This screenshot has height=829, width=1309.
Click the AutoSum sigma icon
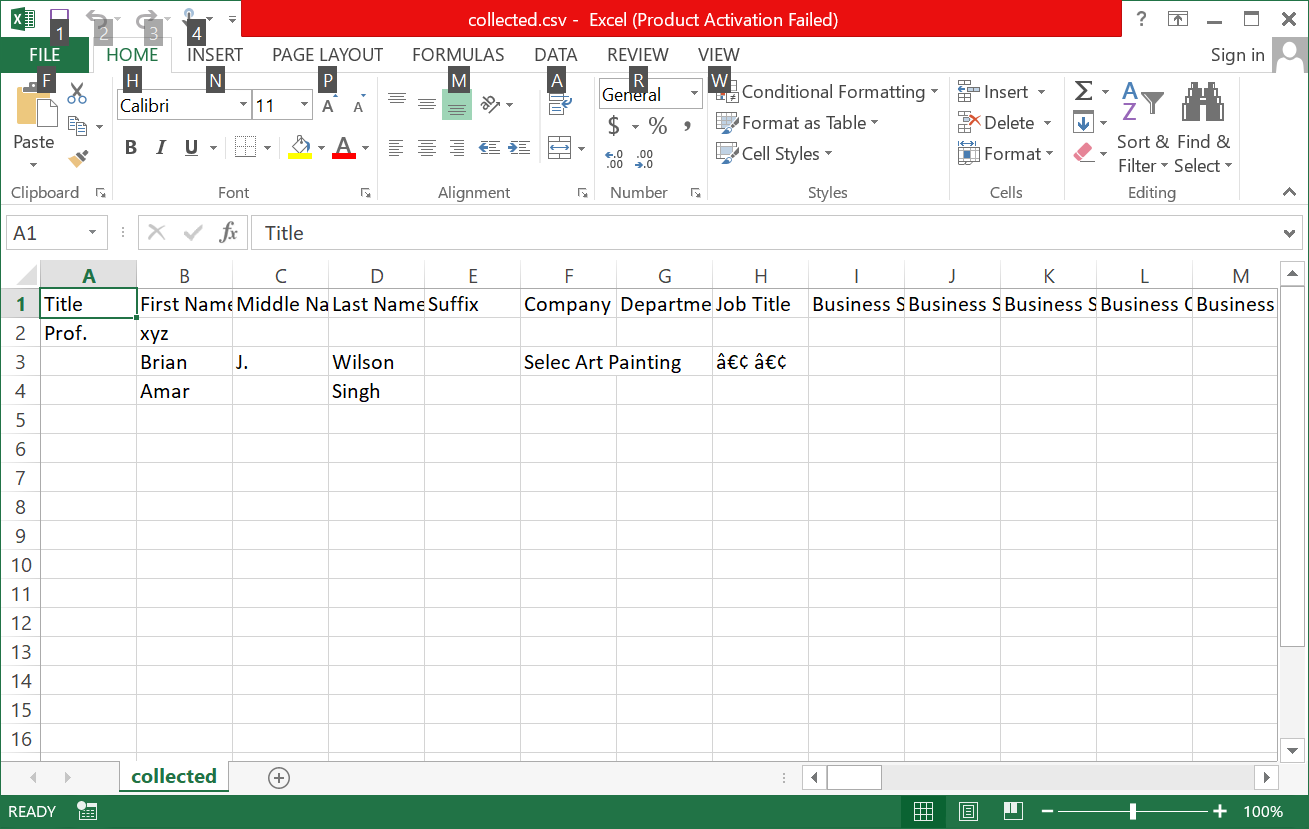(1083, 91)
